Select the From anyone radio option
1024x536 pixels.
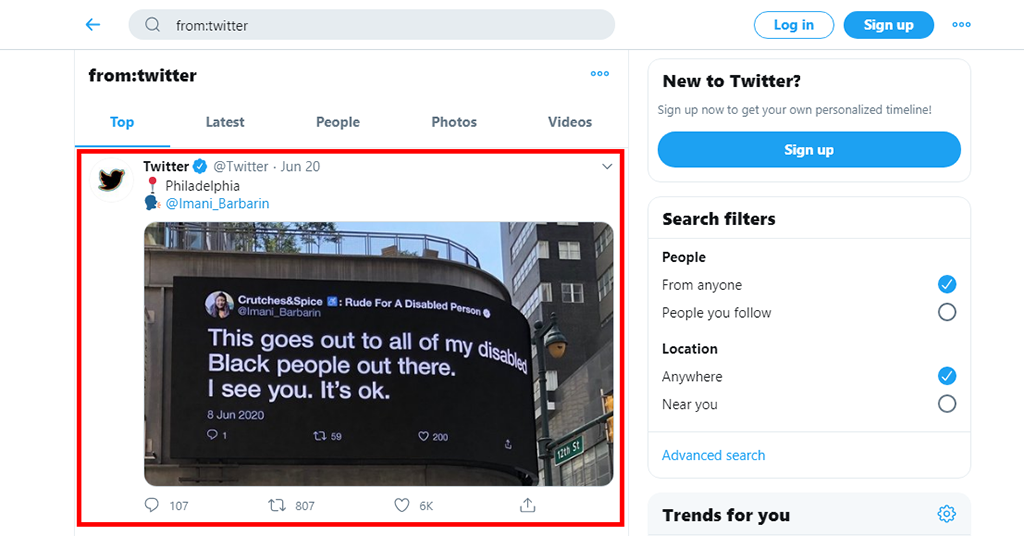click(x=946, y=284)
